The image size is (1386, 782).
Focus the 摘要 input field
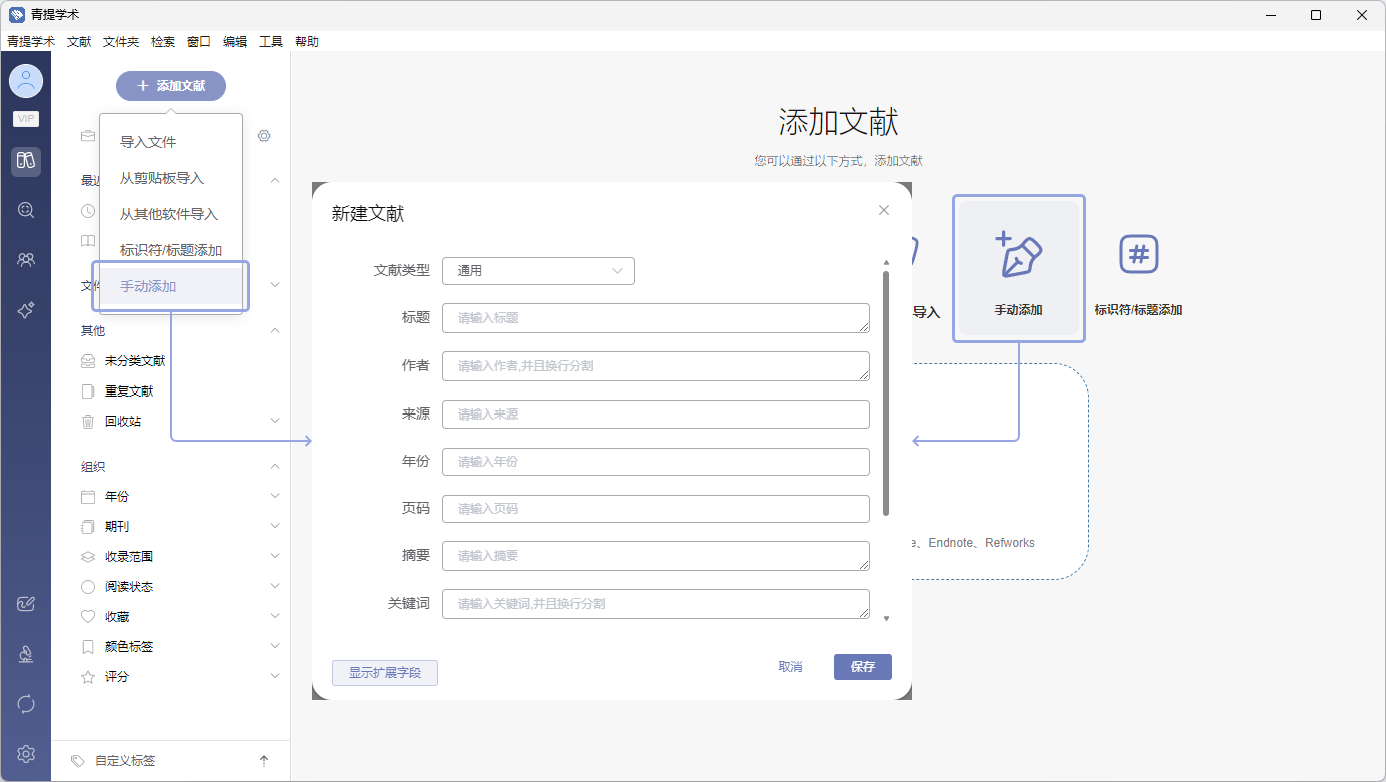pyautogui.click(x=656, y=556)
